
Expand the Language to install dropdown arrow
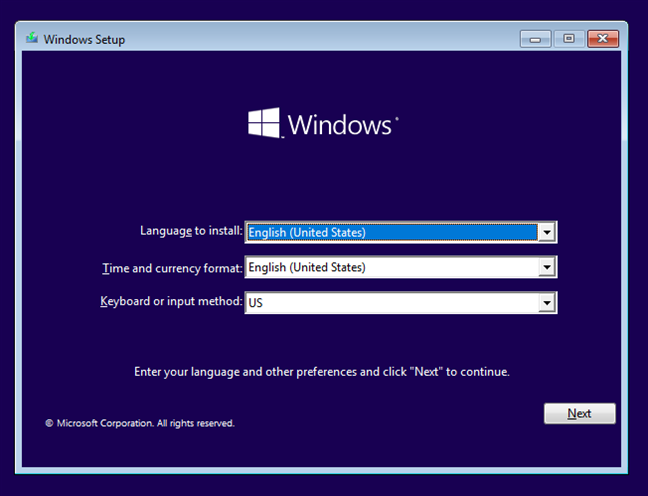coord(546,233)
